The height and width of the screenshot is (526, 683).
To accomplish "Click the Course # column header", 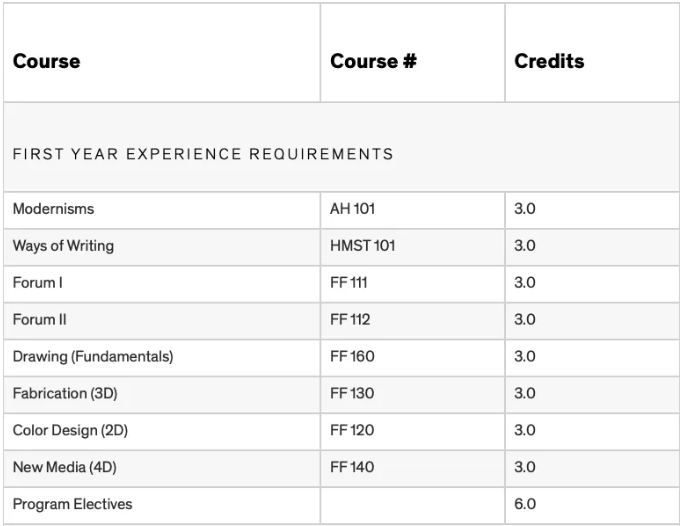I will 373,61.
